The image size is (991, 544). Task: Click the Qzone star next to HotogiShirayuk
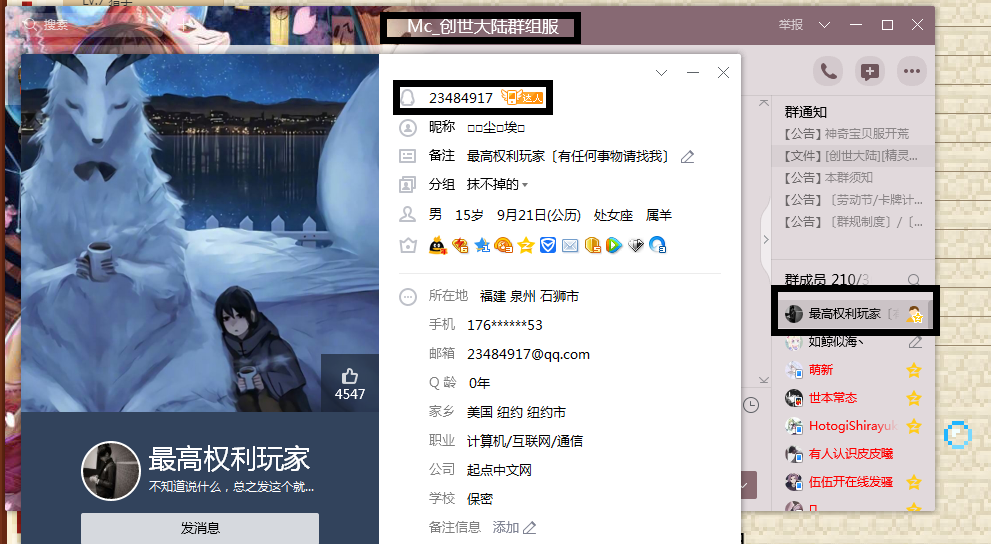[914, 426]
